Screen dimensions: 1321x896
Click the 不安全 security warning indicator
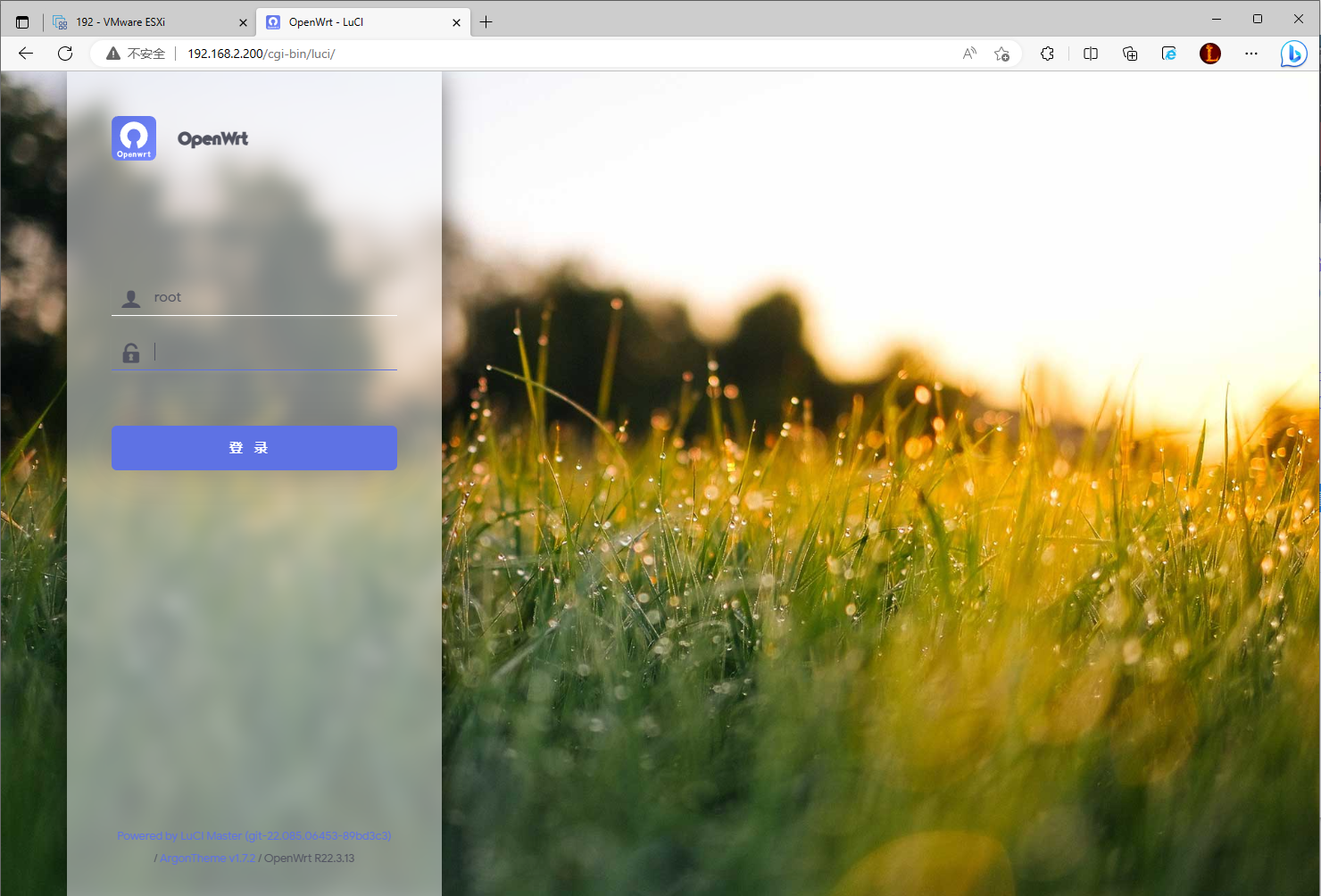tap(136, 54)
